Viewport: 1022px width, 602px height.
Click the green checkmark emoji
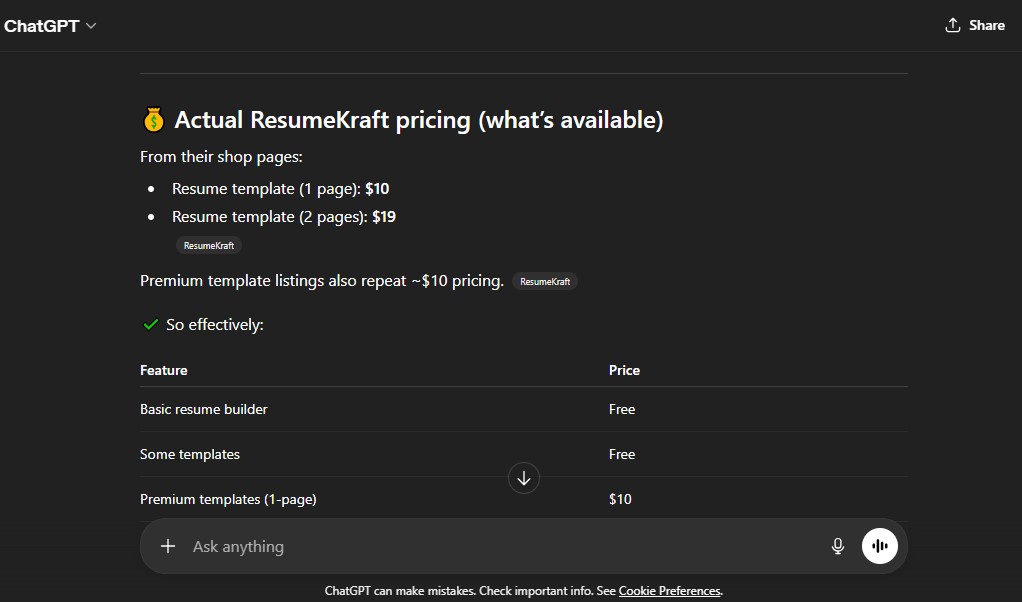(x=150, y=324)
